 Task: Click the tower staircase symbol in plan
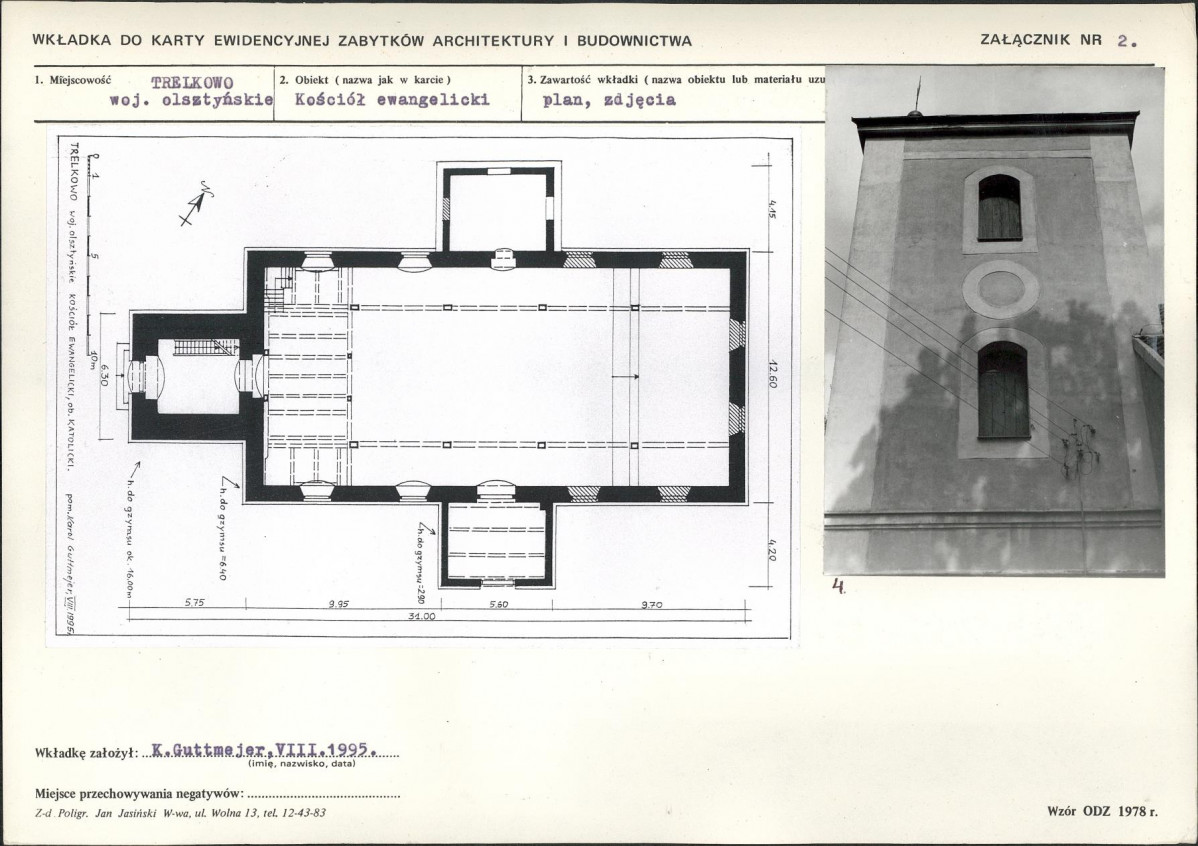(x=202, y=348)
